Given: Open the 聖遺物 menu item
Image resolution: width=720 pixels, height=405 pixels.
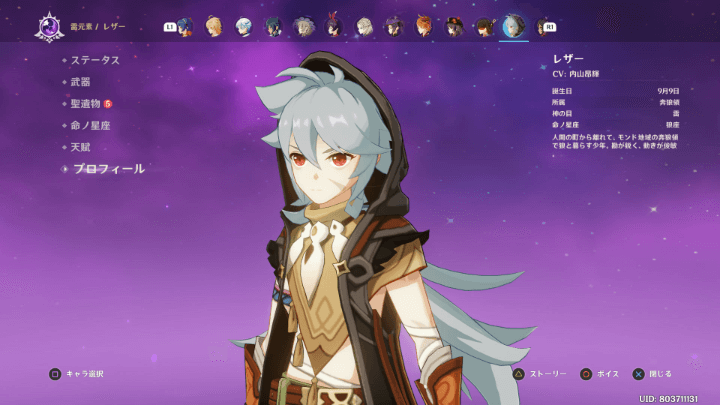Looking at the screenshot, I should coord(85,104).
